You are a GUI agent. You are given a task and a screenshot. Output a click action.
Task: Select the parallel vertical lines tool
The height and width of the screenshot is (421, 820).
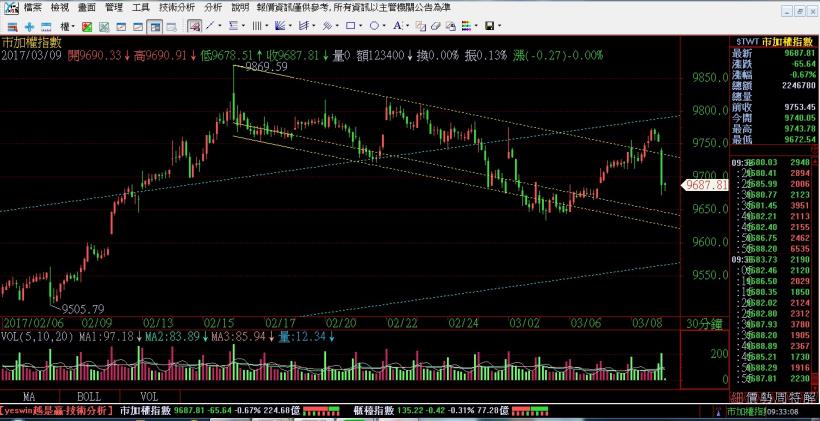tap(255, 24)
